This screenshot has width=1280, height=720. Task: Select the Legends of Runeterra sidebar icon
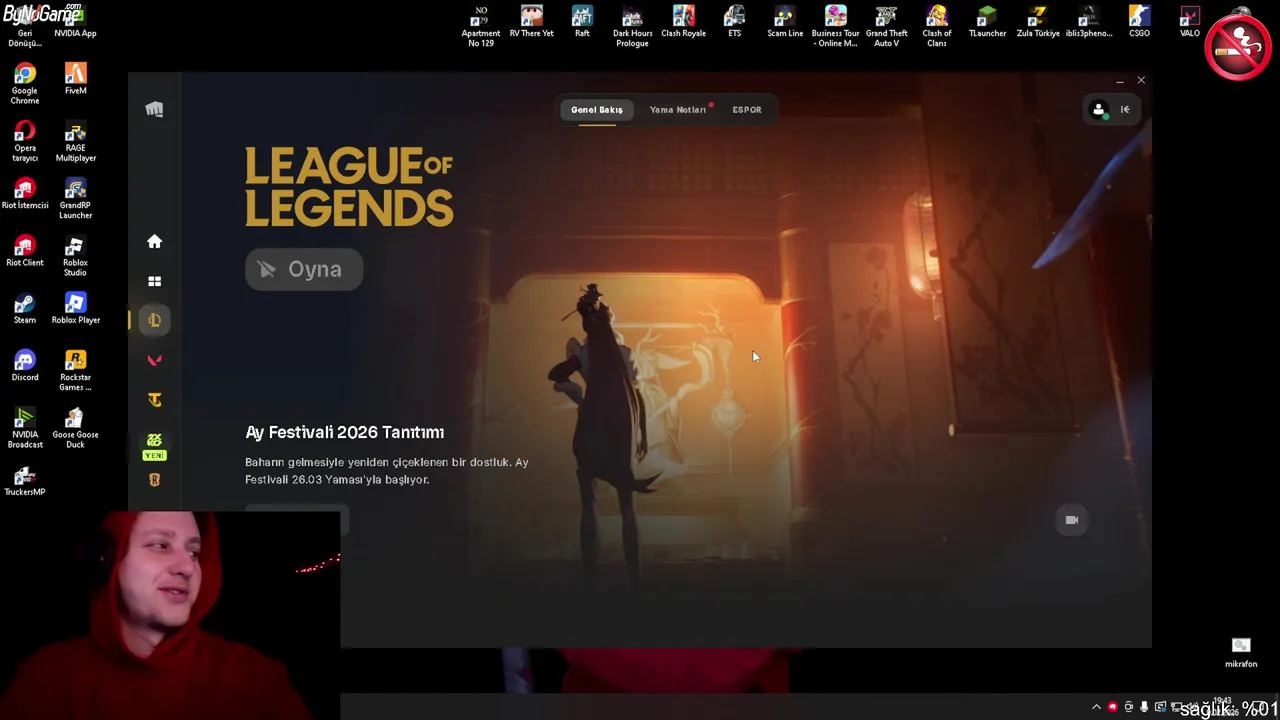154,480
